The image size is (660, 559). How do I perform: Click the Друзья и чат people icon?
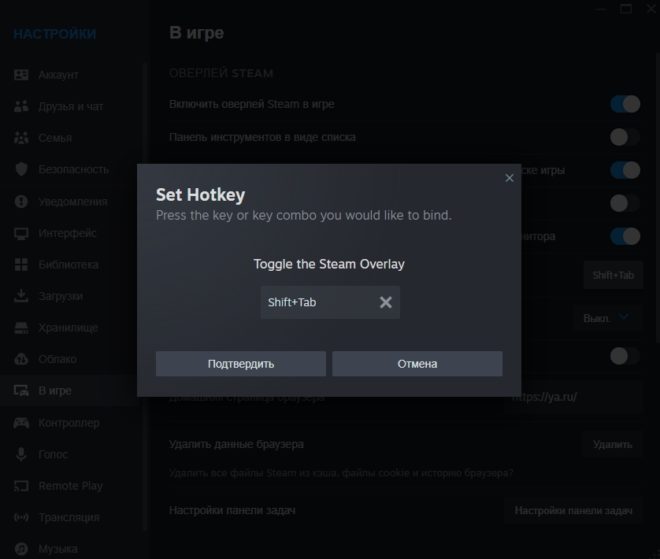(21, 106)
